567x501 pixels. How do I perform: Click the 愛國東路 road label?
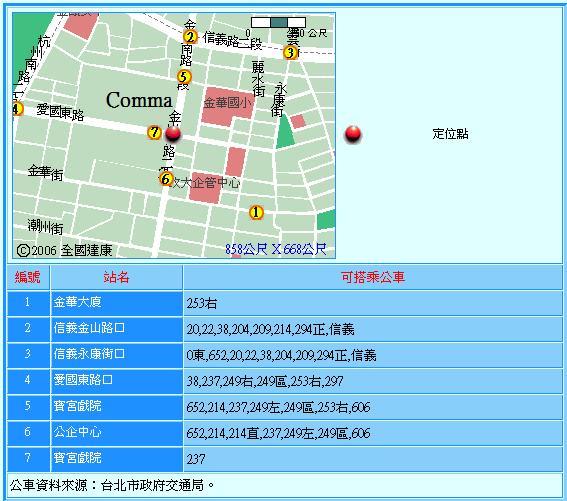[60, 112]
